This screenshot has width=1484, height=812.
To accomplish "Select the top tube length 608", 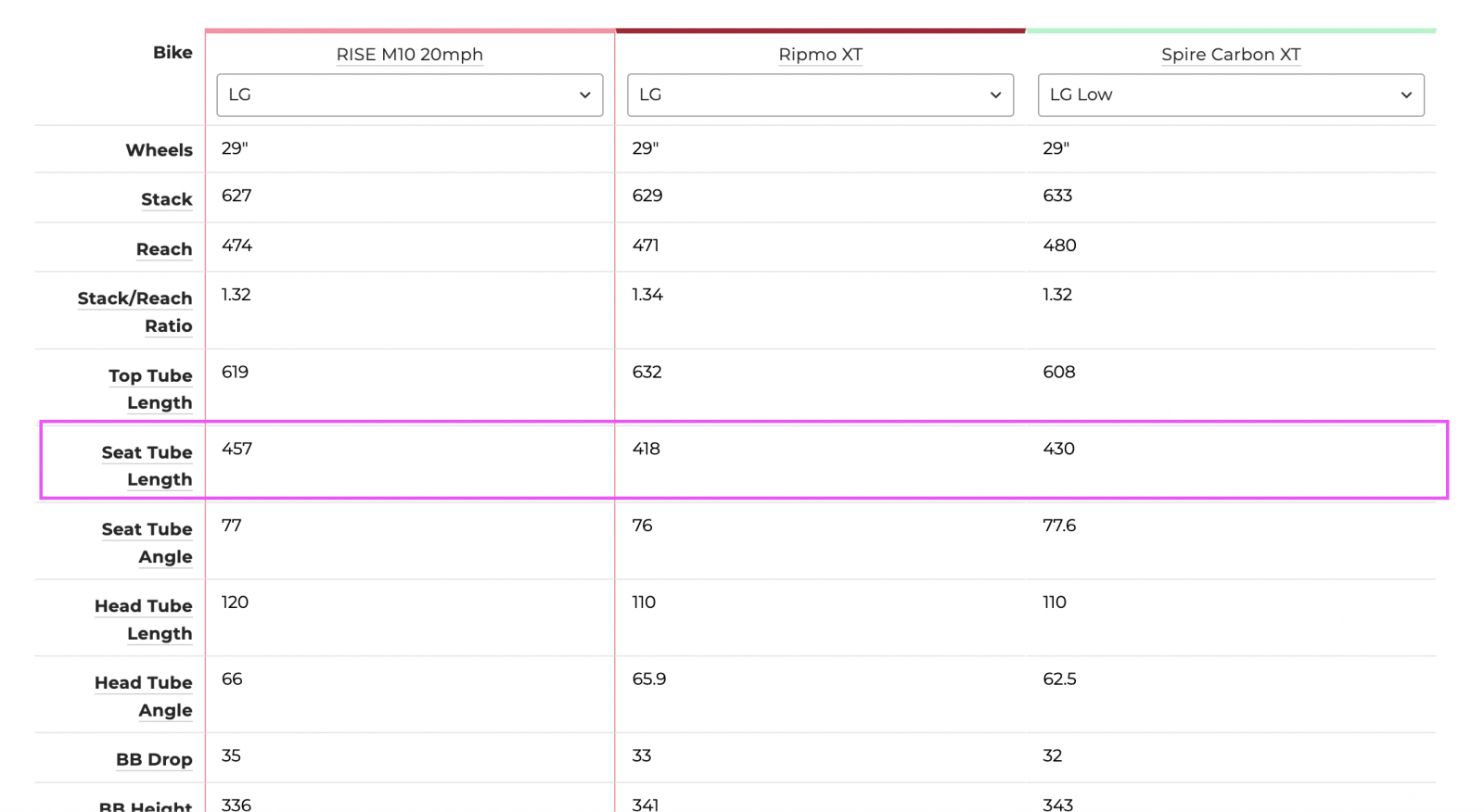I will tap(1059, 372).
